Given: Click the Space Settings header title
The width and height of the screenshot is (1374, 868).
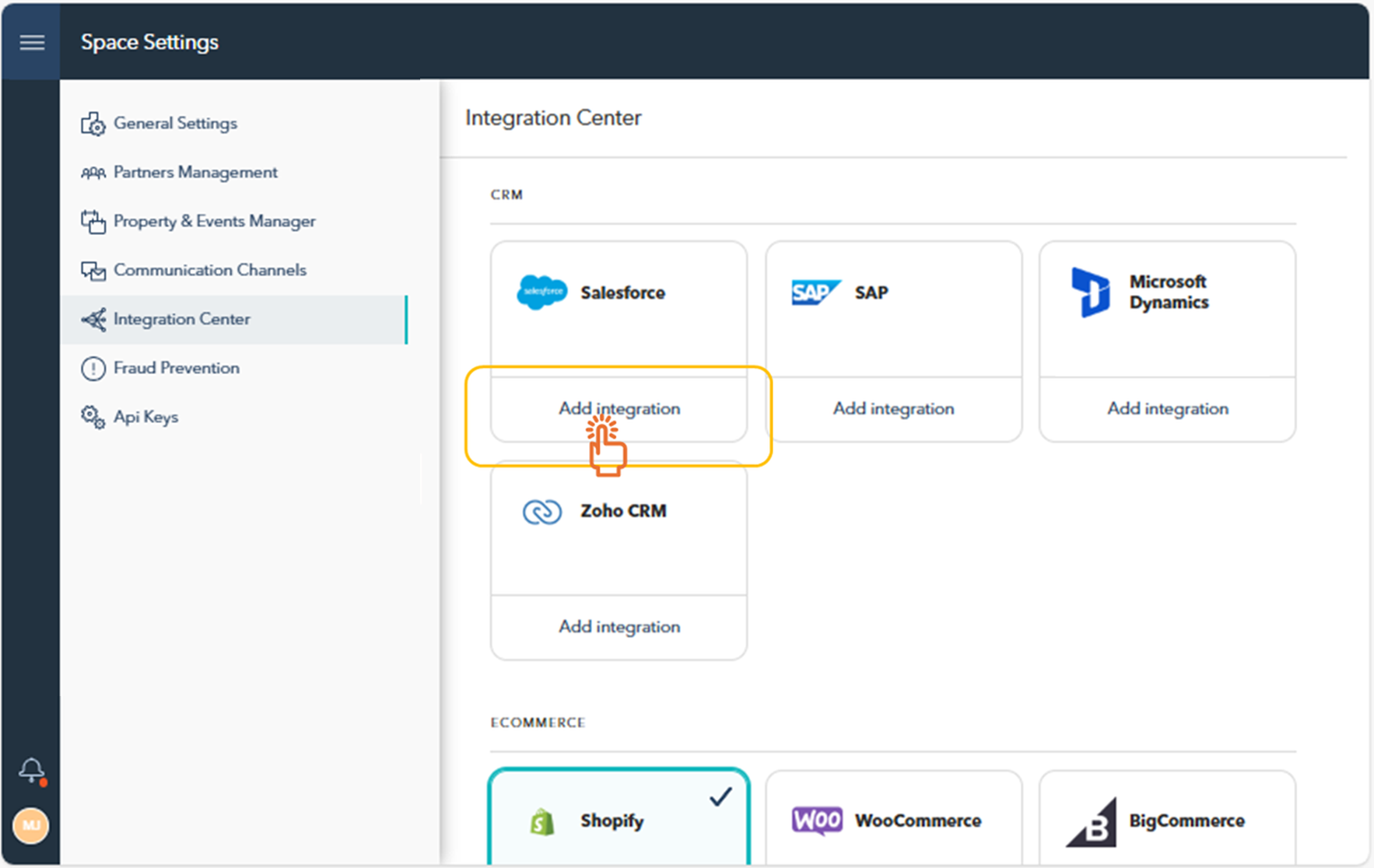Looking at the screenshot, I should pos(149,42).
